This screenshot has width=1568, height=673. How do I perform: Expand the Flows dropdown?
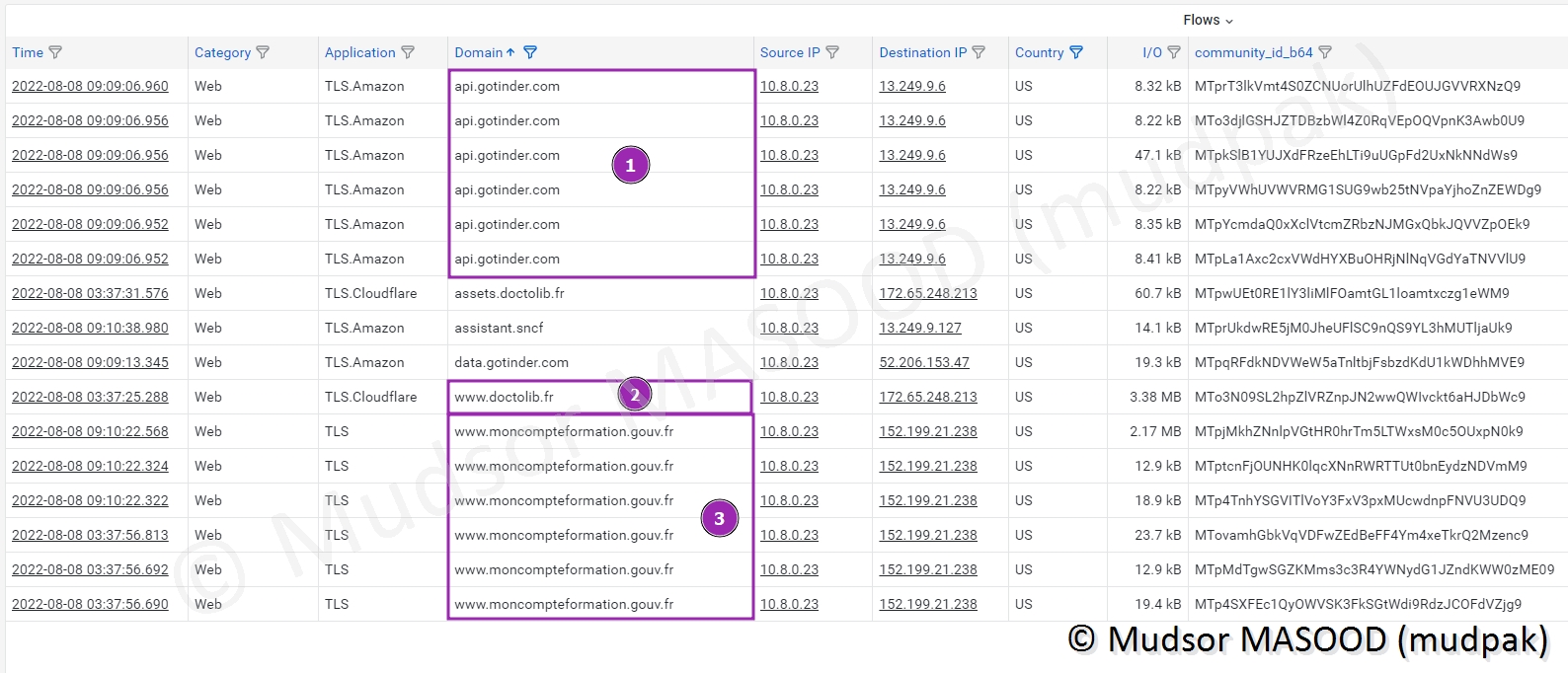click(1208, 20)
